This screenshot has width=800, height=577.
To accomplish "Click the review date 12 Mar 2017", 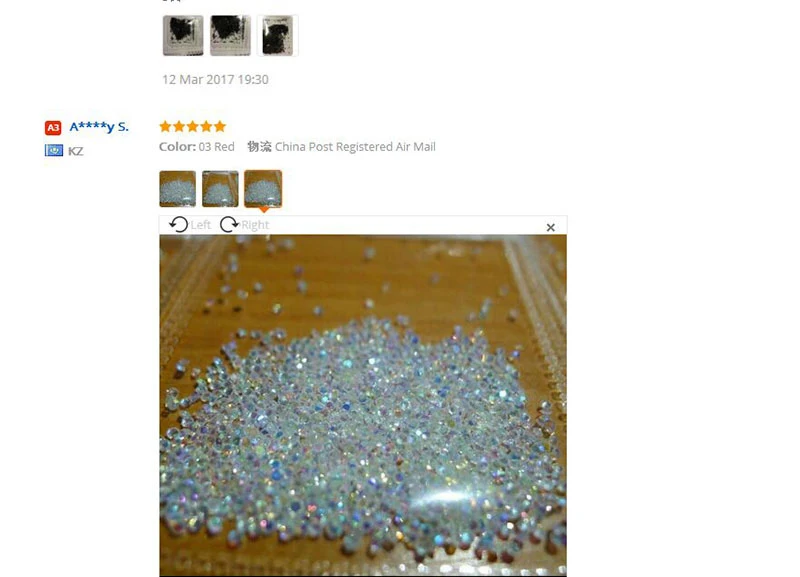I will pyautogui.click(x=215, y=80).
